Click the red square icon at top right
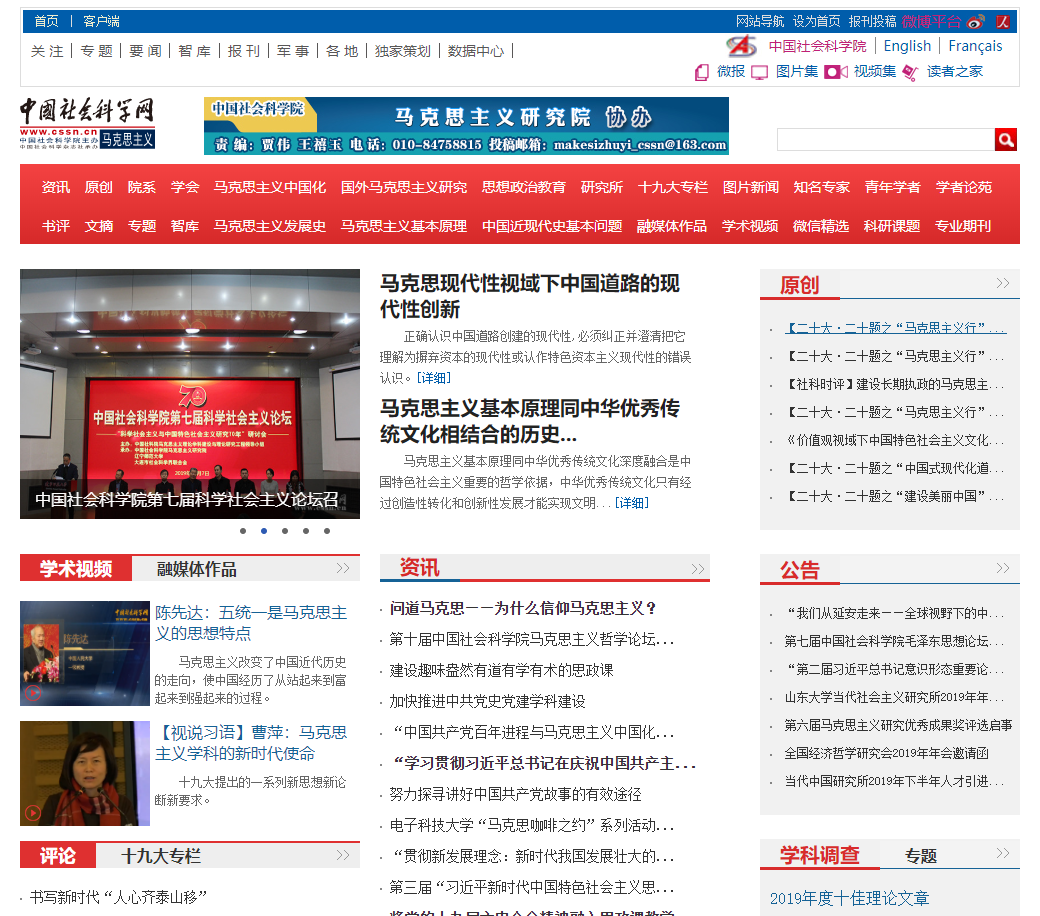 (x=1003, y=22)
